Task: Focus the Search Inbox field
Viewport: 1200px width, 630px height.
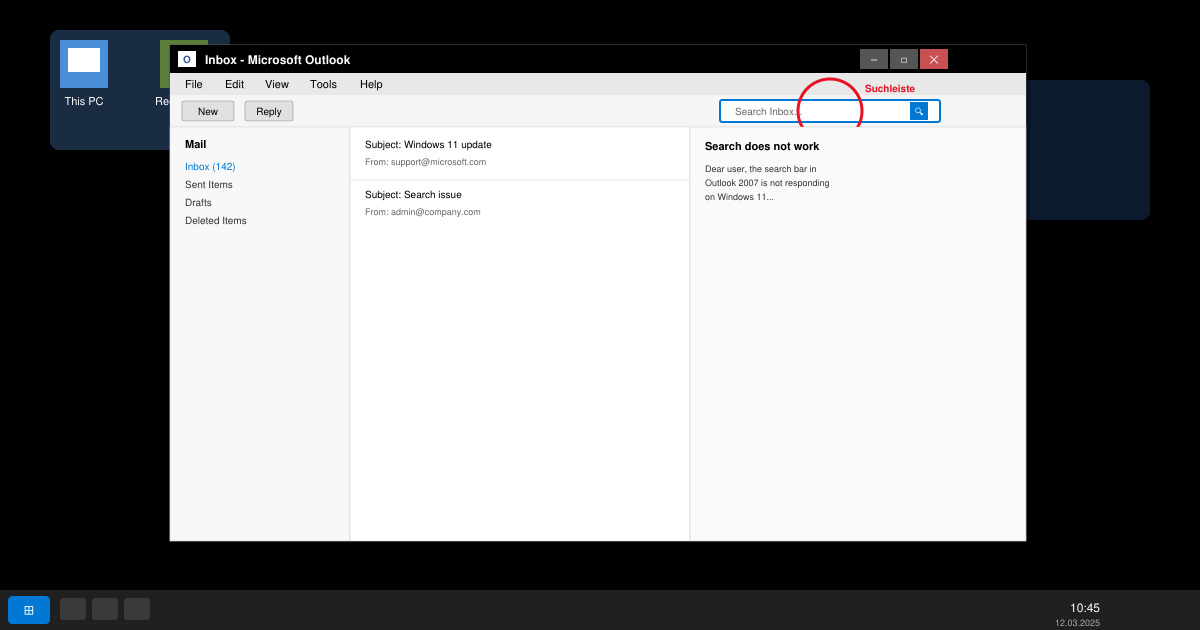Action: pyautogui.click(x=830, y=111)
